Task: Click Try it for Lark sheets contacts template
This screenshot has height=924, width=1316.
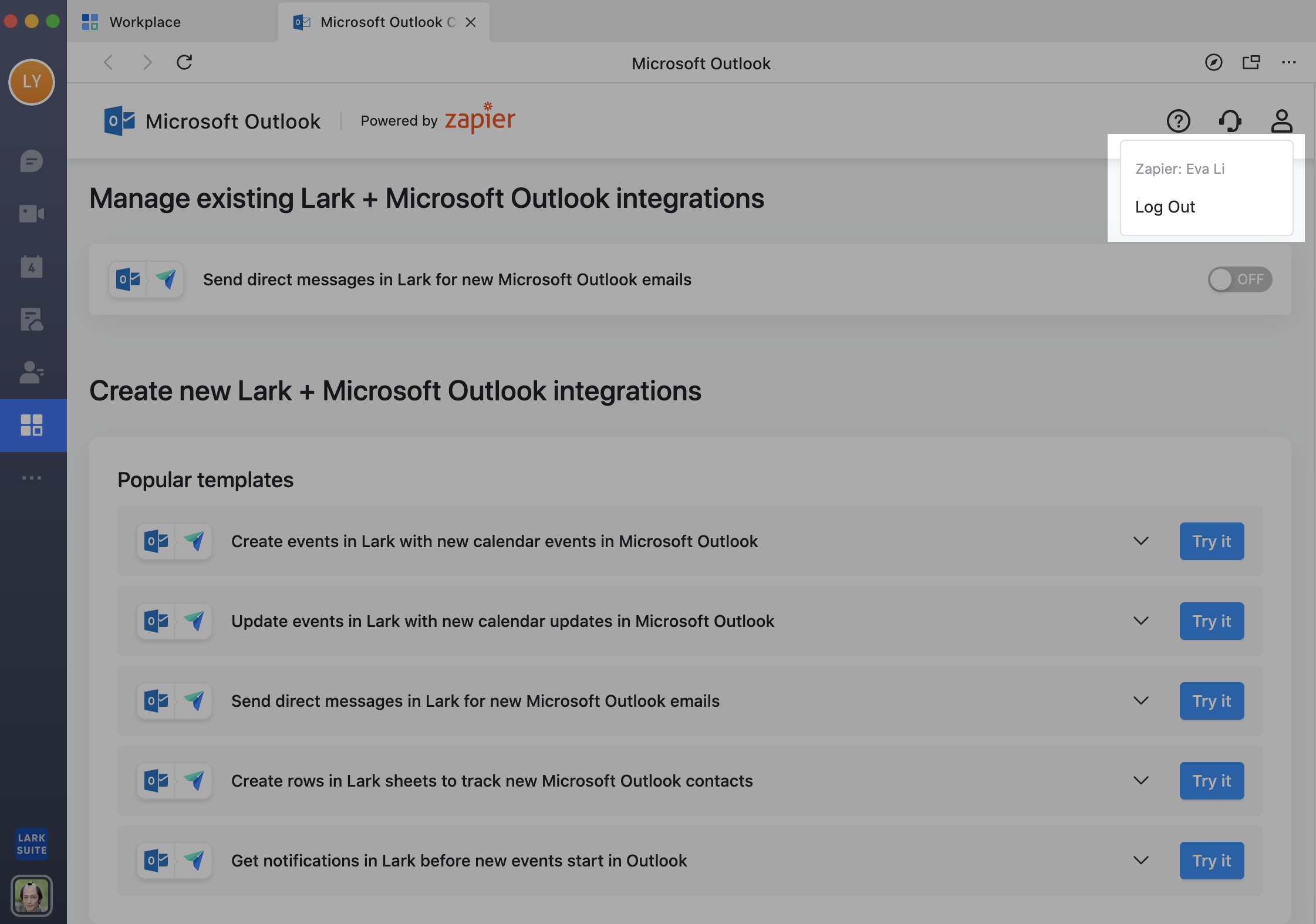Action: coord(1212,781)
